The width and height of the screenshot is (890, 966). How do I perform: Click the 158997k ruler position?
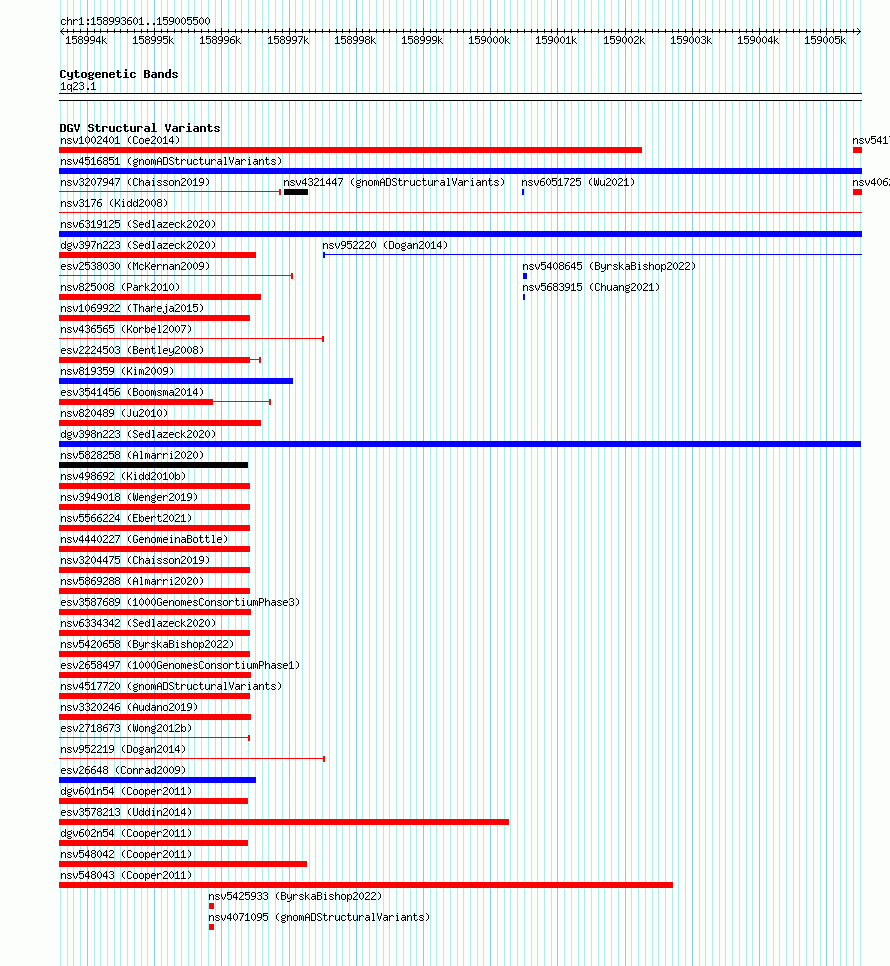tap(288, 41)
